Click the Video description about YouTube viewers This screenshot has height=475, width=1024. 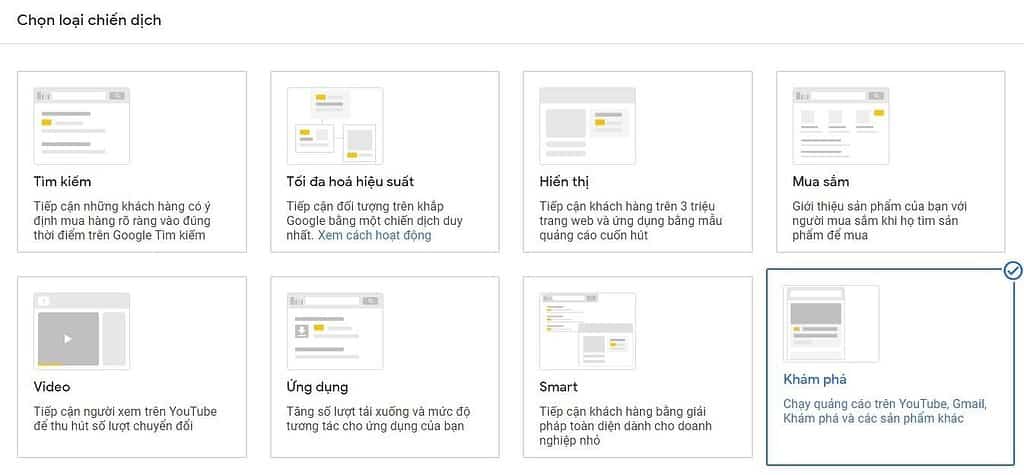[125, 419]
